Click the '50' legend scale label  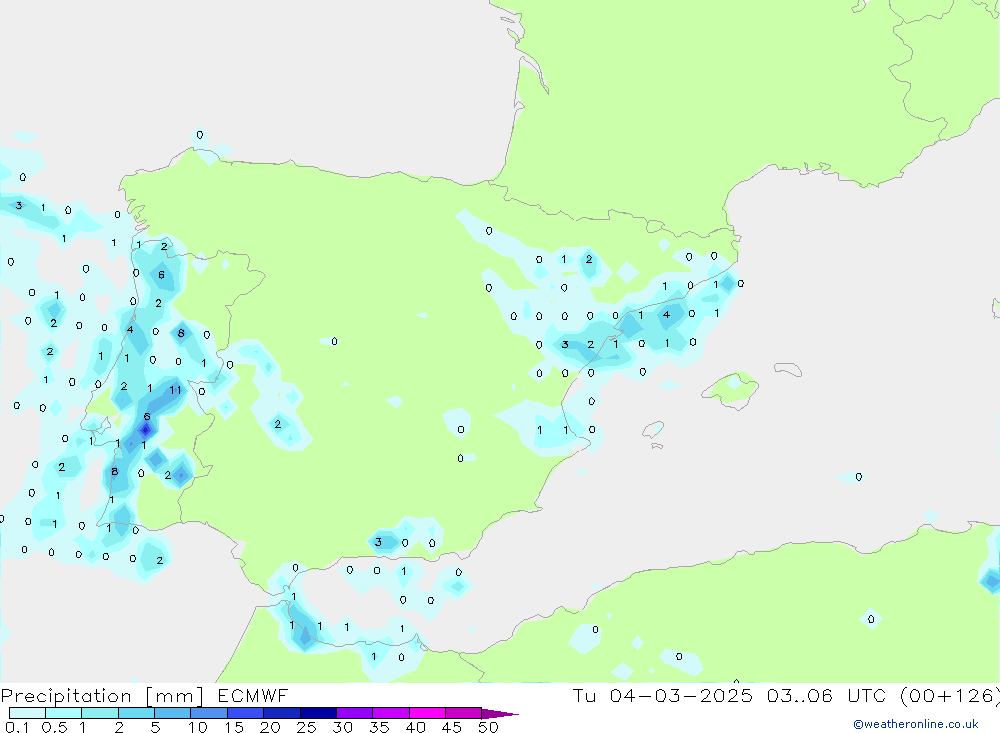point(488,727)
